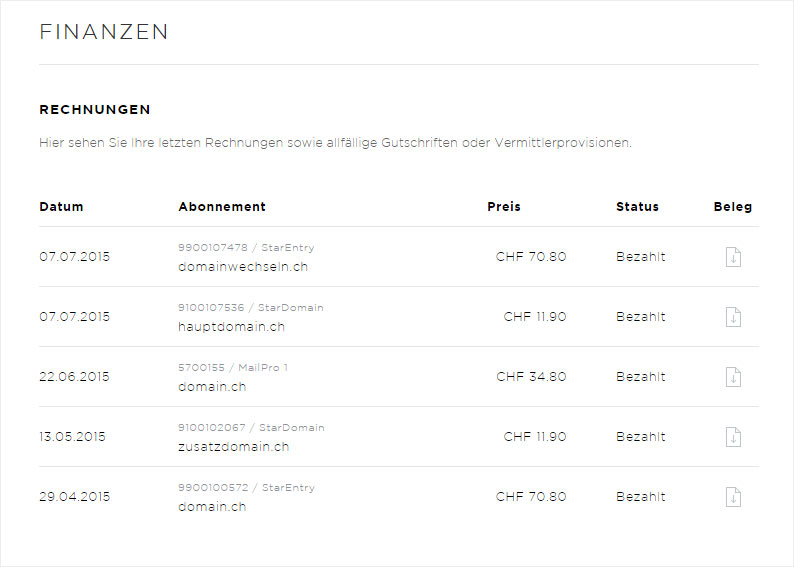
Task: Select subscription number 9900107478 / StarEntry
Action: click(x=246, y=248)
